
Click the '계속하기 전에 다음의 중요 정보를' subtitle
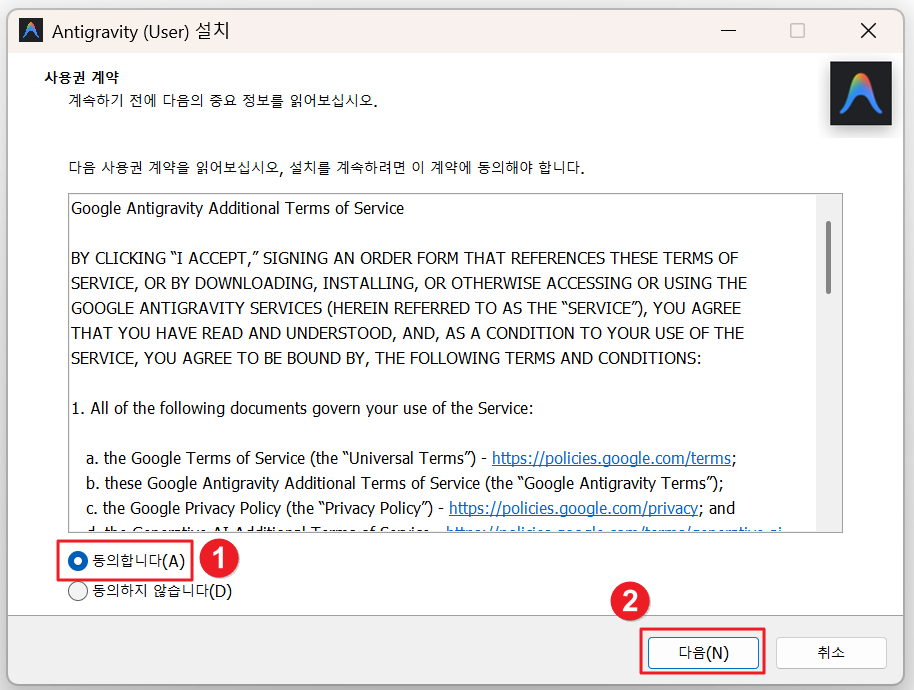(223, 101)
